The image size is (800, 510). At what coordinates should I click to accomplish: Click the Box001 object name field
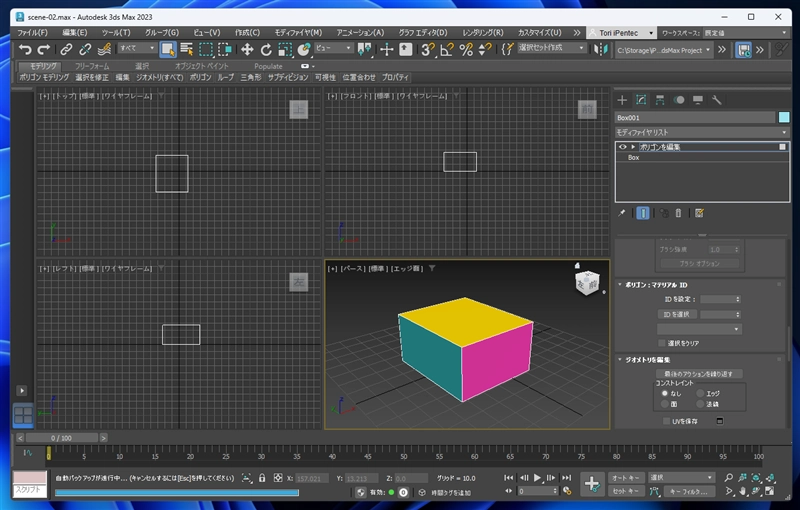click(695, 117)
